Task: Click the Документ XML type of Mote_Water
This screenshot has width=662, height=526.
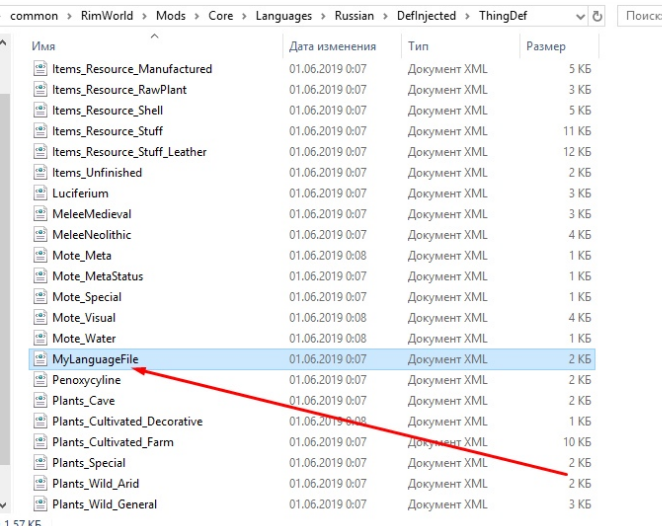Action: [x=447, y=338]
